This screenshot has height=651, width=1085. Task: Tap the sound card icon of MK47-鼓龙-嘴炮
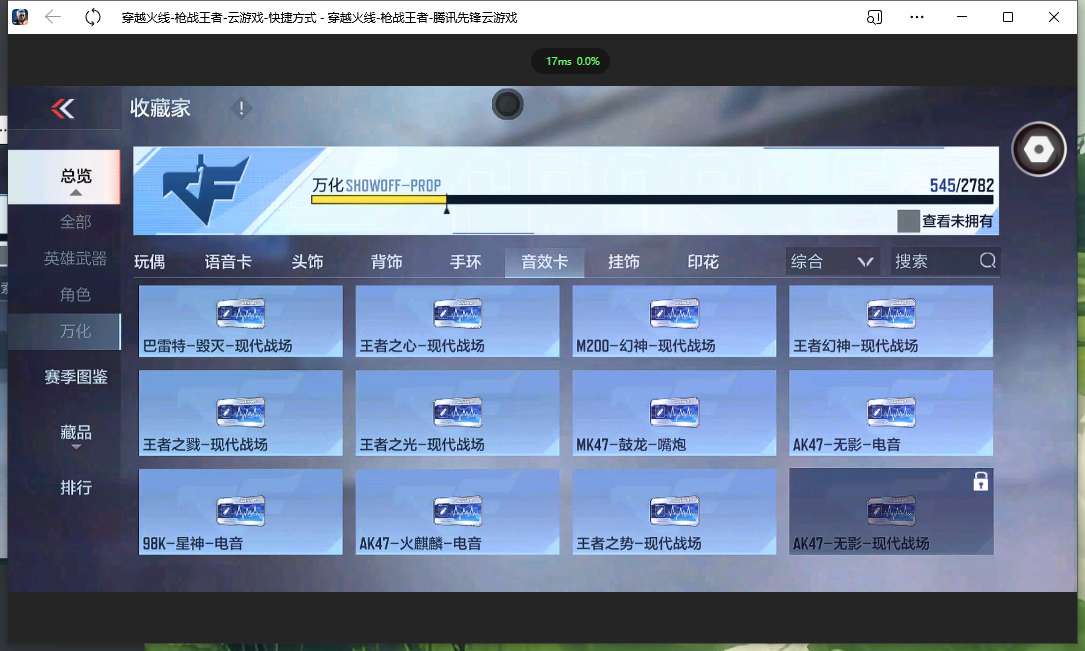(x=674, y=412)
